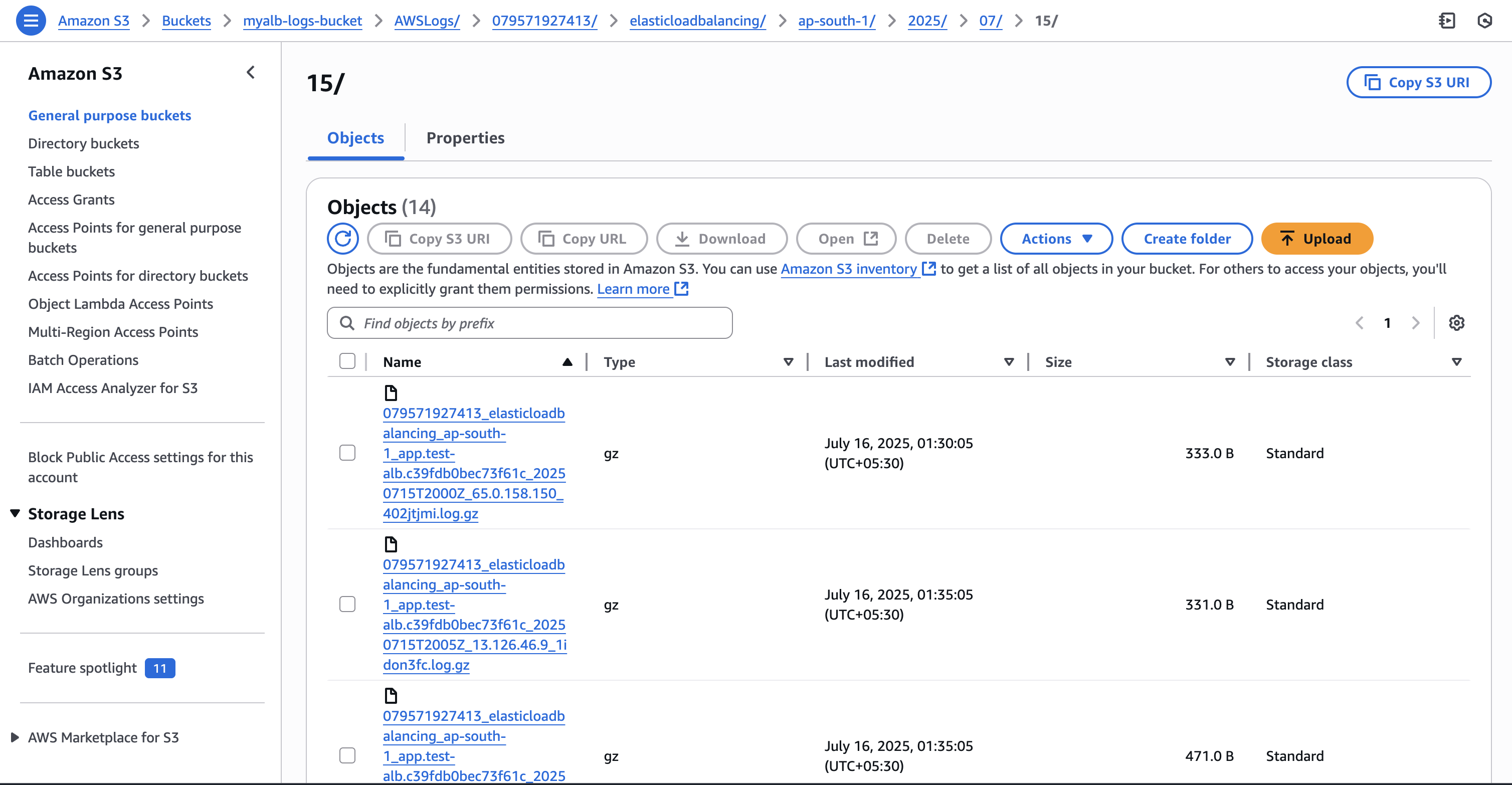Click inside the Find objects by prefix field

pos(528,323)
